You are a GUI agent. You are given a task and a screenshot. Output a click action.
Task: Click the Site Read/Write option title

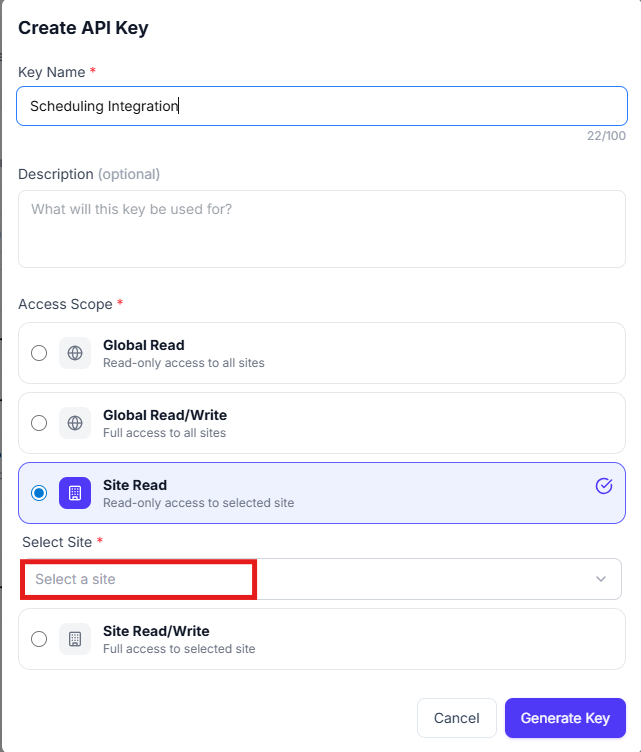(156, 631)
